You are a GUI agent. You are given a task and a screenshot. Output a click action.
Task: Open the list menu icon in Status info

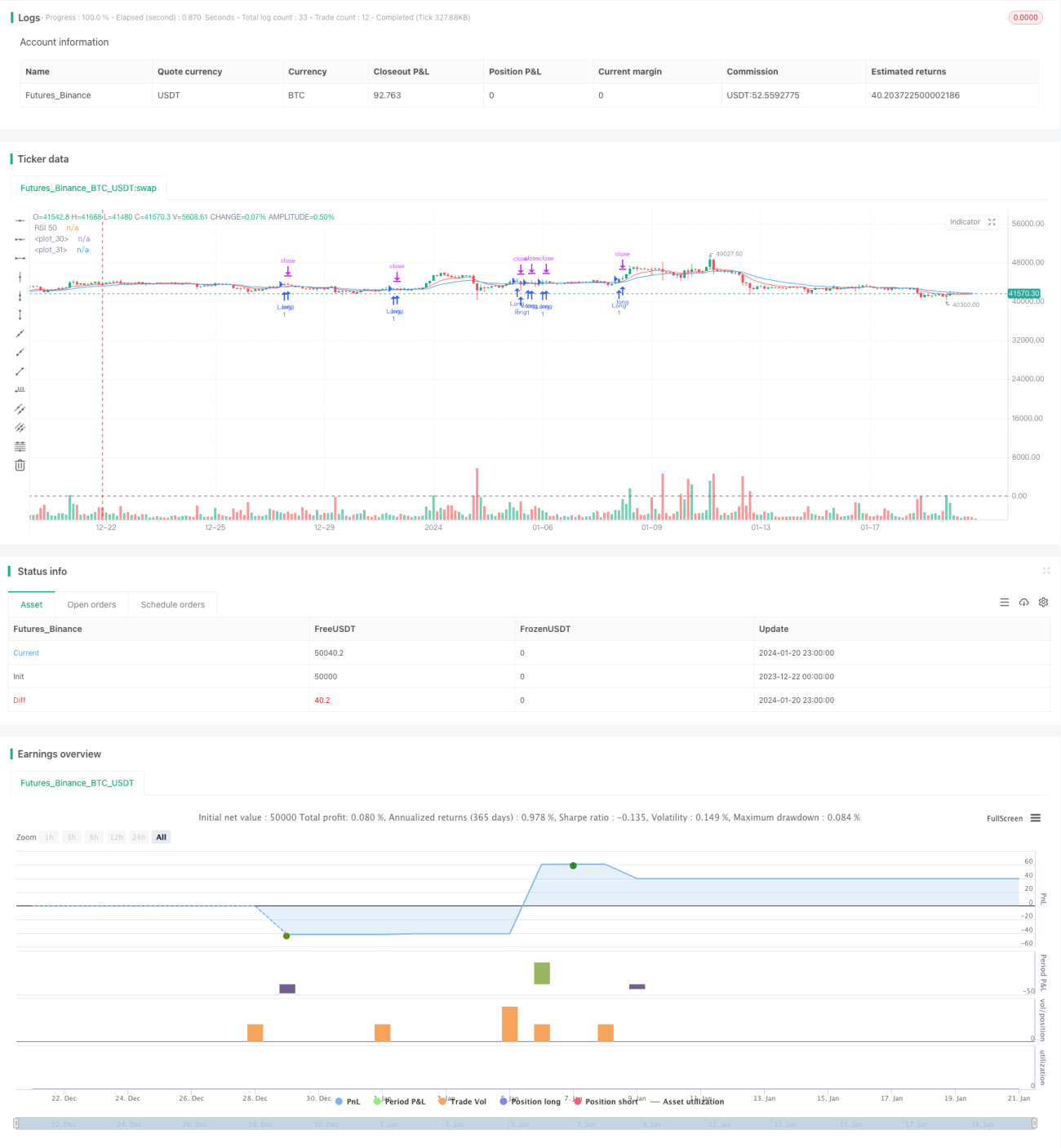point(1004,603)
